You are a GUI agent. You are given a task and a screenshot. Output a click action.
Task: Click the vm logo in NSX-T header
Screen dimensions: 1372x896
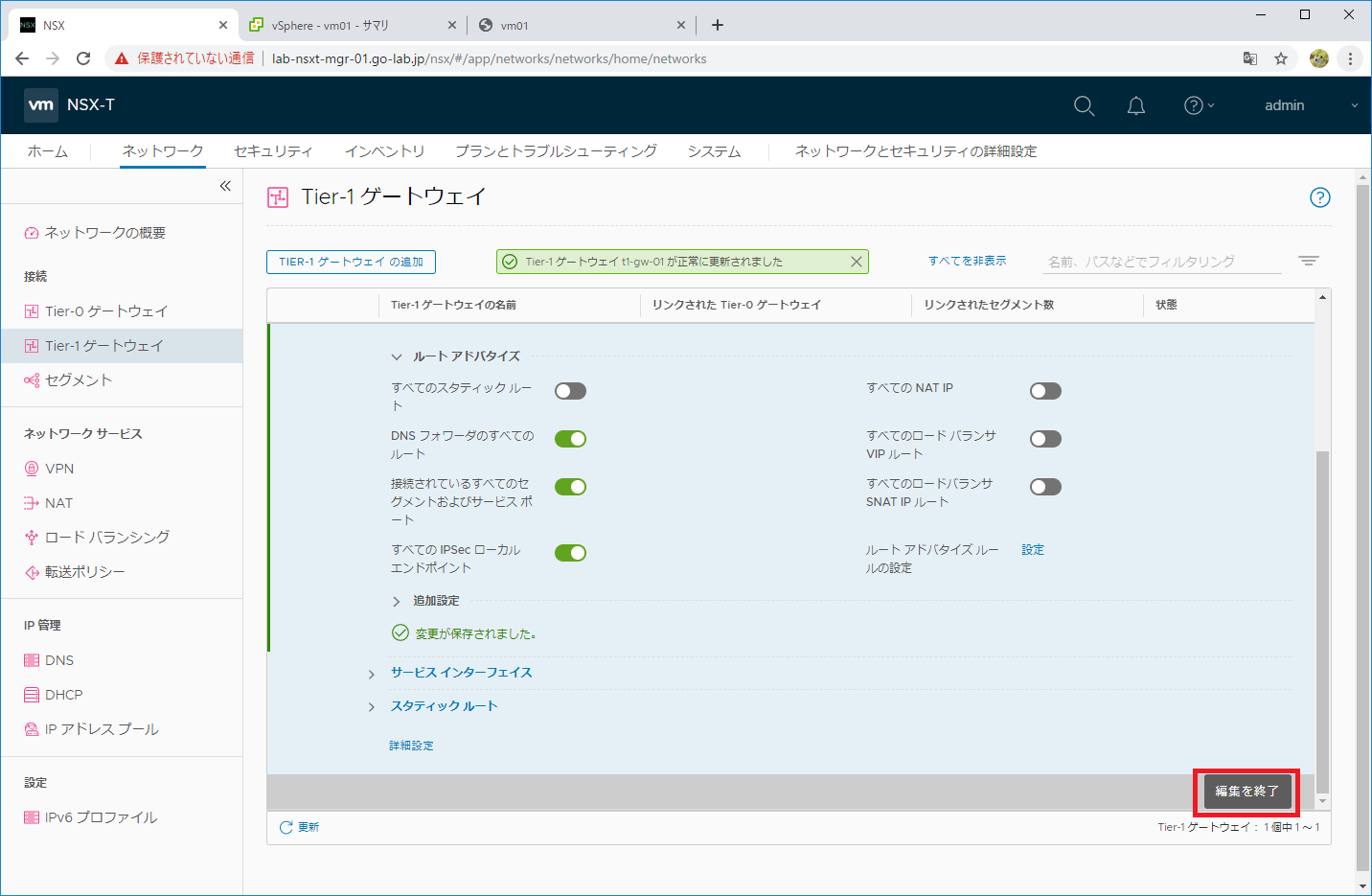coord(41,105)
